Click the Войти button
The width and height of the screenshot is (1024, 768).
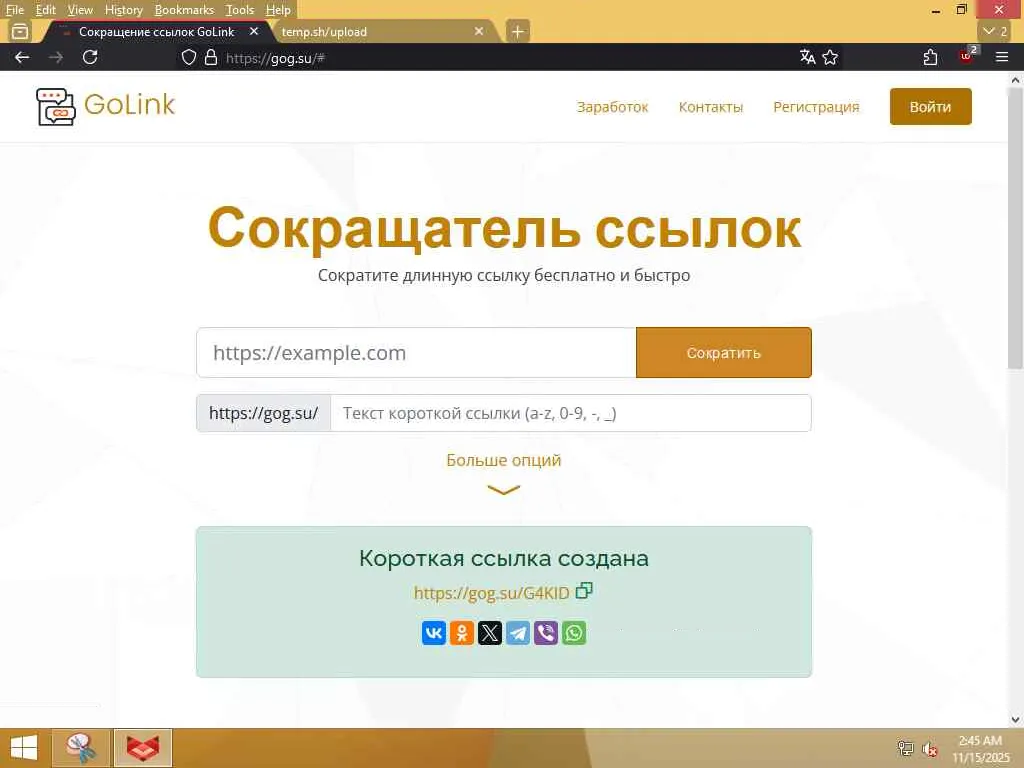[931, 106]
